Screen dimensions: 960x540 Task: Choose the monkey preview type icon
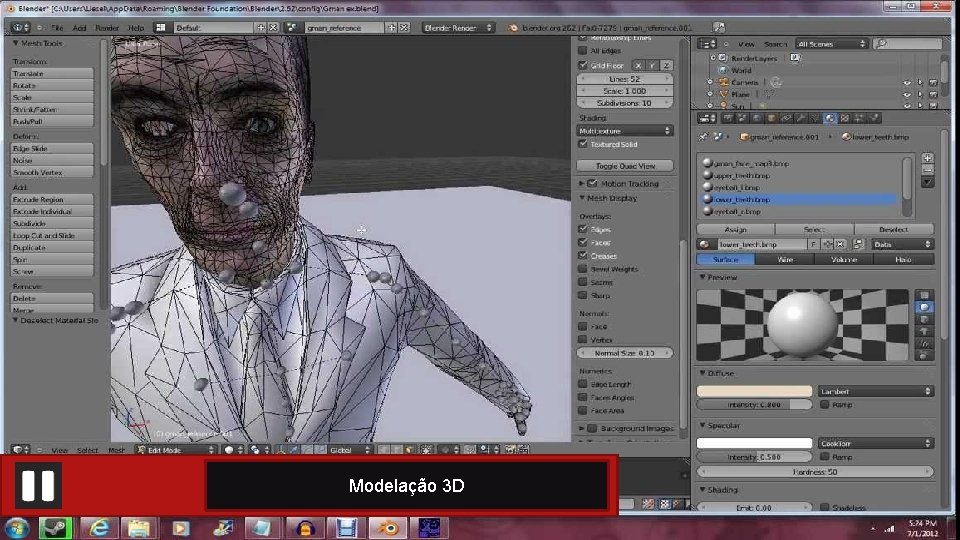924,331
